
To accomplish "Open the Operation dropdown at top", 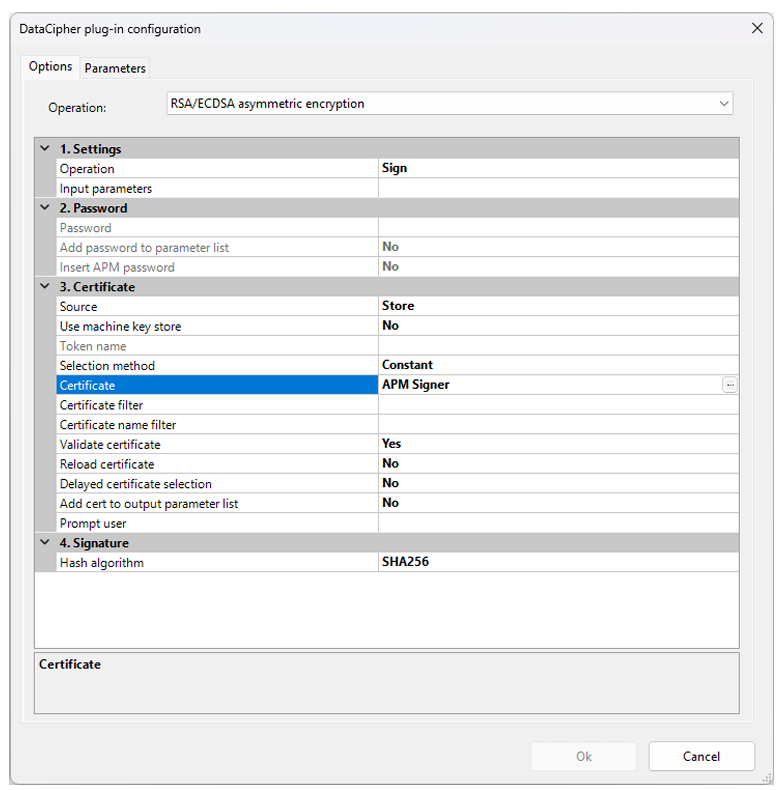I will [x=449, y=103].
